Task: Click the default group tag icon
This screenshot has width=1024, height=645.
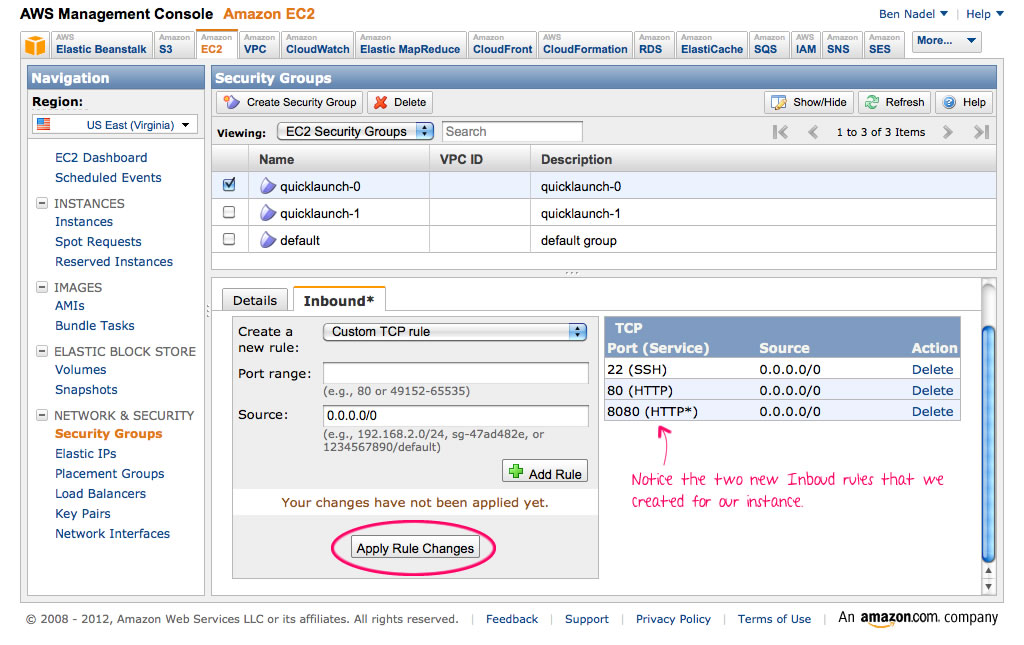Action: tap(268, 240)
